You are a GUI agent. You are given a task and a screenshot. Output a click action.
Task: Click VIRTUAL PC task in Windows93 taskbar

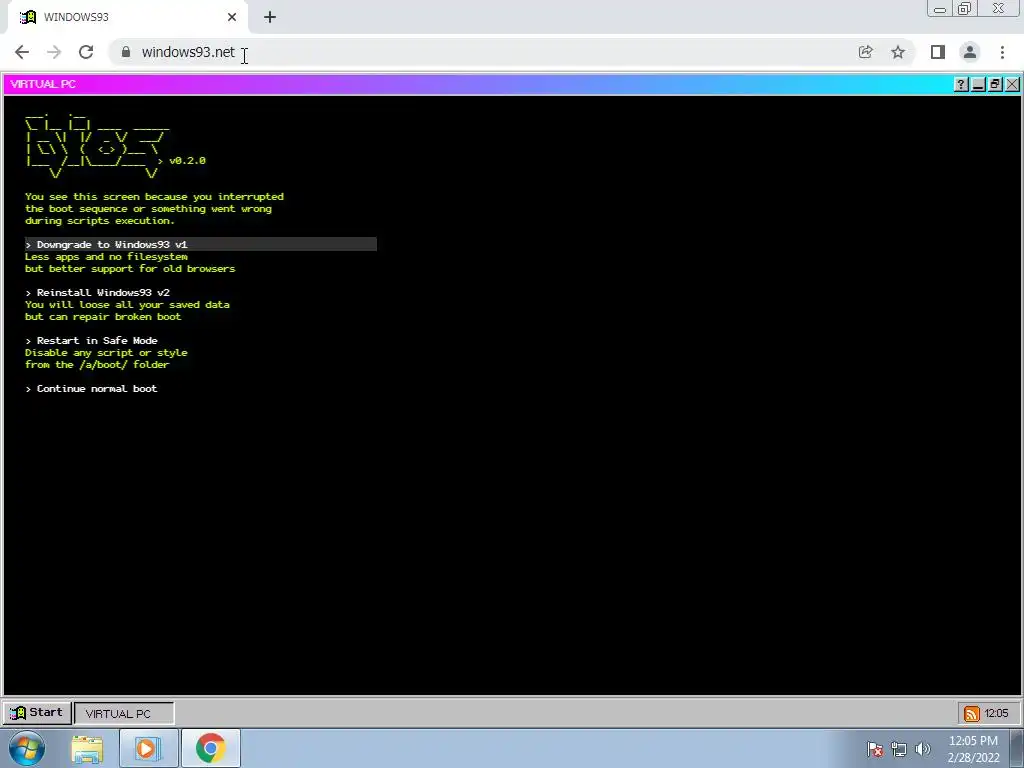coord(124,713)
